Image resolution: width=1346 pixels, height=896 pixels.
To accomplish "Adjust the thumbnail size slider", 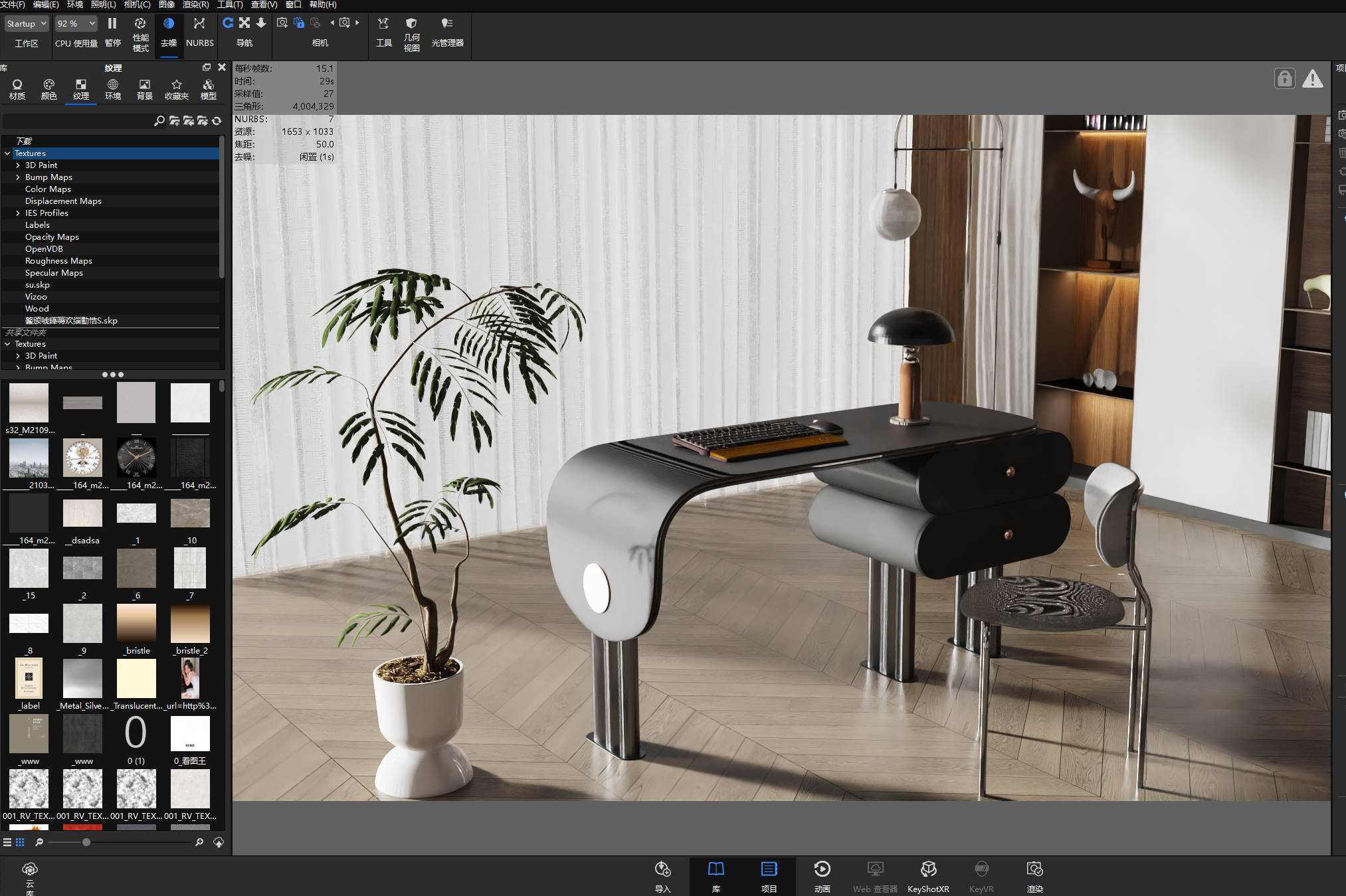I will (86, 842).
